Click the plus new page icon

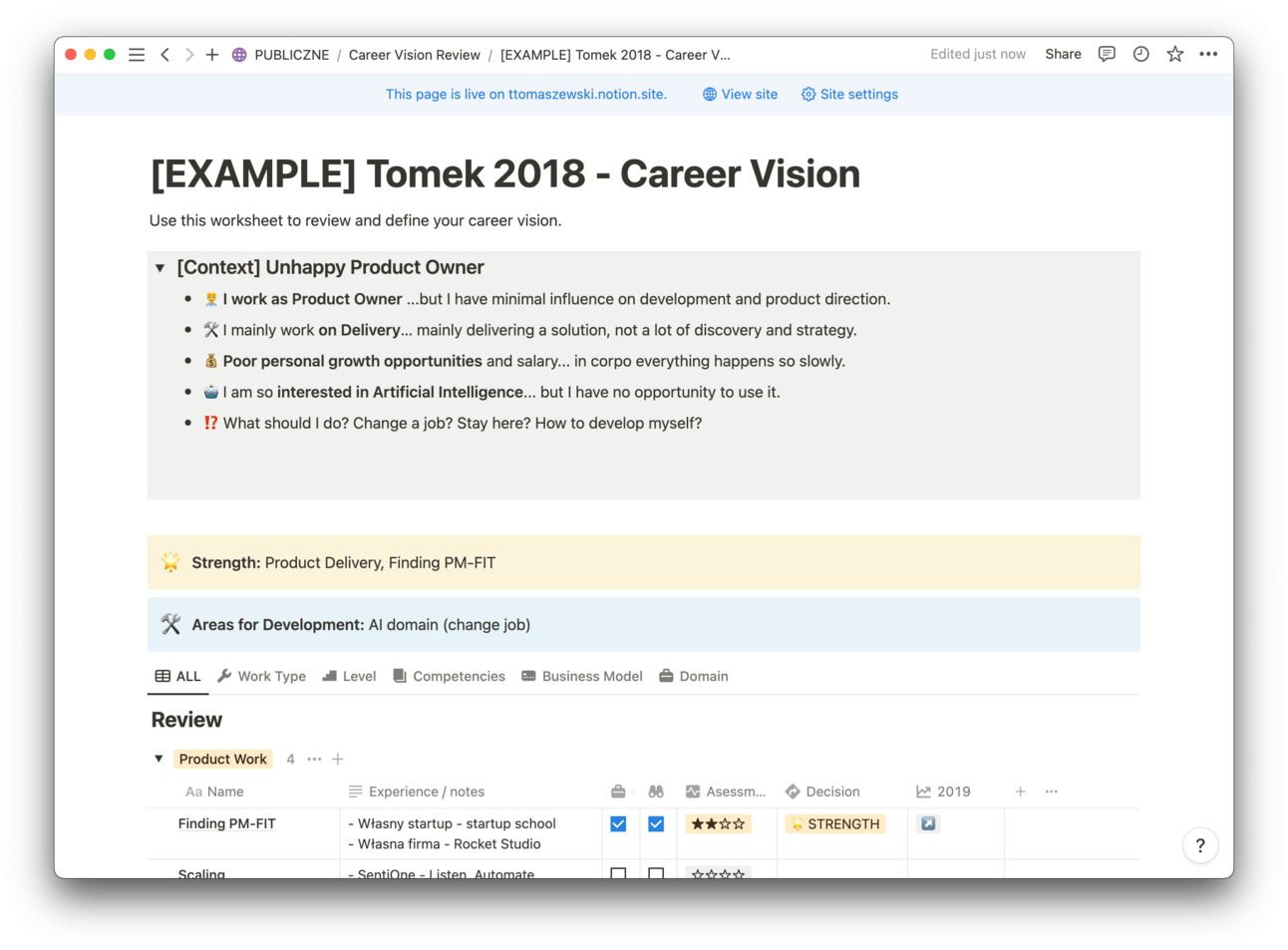pyautogui.click(x=212, y=55)
